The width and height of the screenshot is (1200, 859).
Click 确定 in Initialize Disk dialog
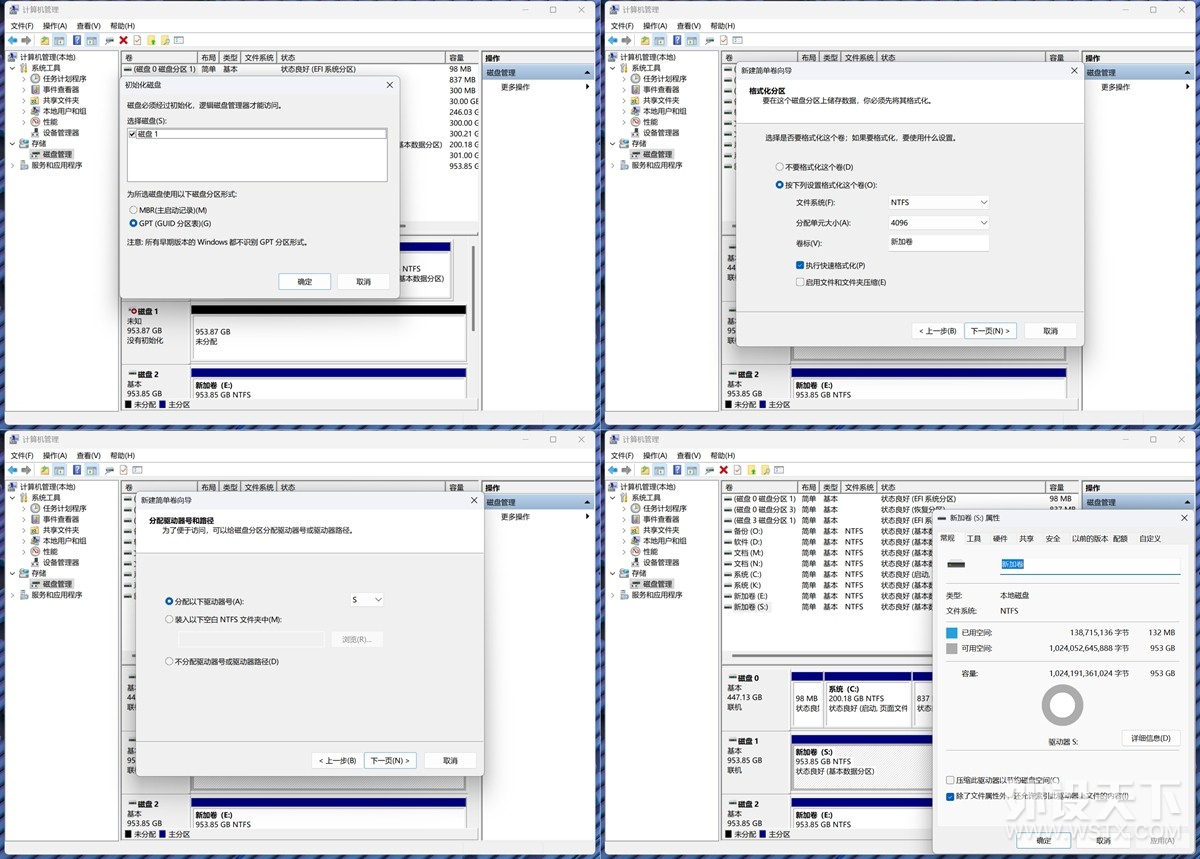coord(305,282)
